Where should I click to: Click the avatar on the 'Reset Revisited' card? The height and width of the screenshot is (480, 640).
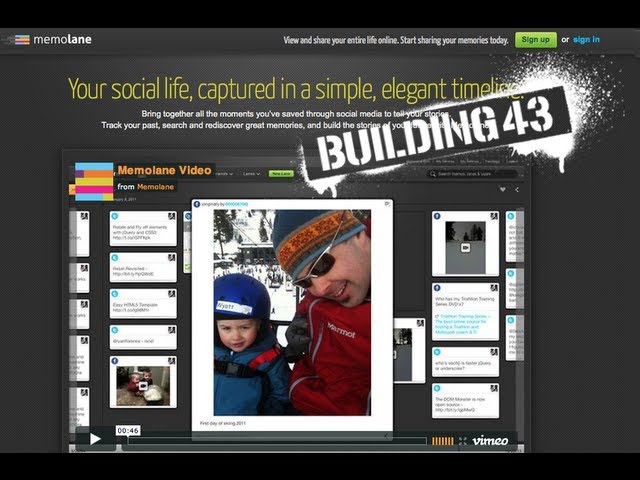(172, 258)
